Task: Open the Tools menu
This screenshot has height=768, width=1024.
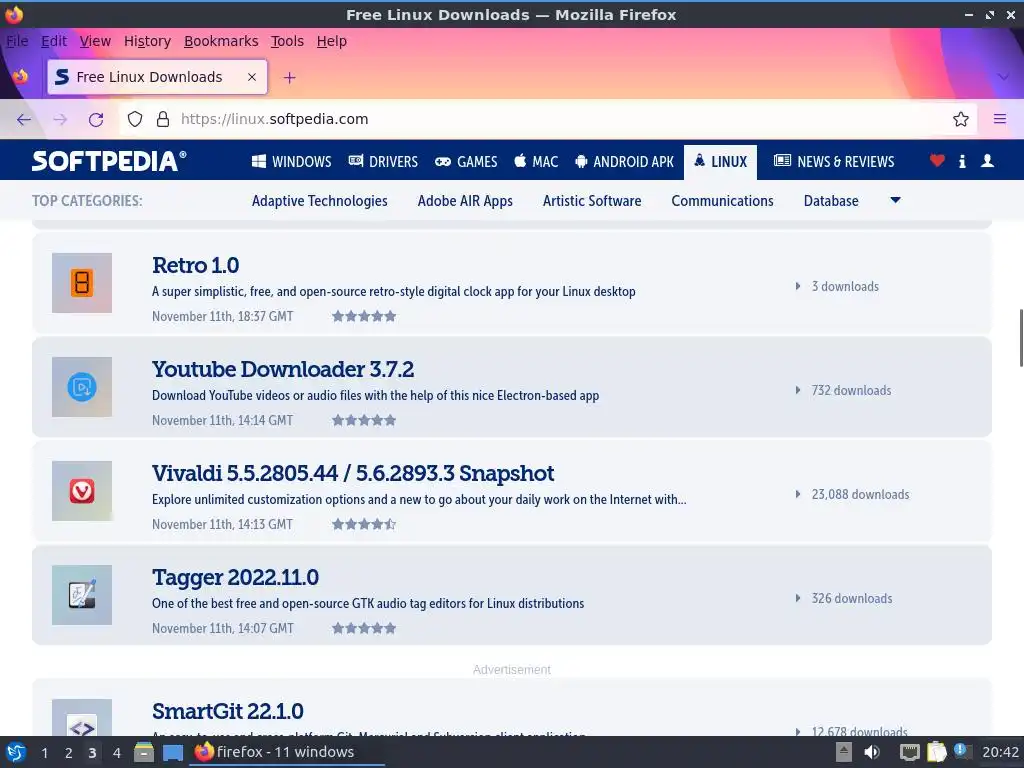Action: click(287, 41)
